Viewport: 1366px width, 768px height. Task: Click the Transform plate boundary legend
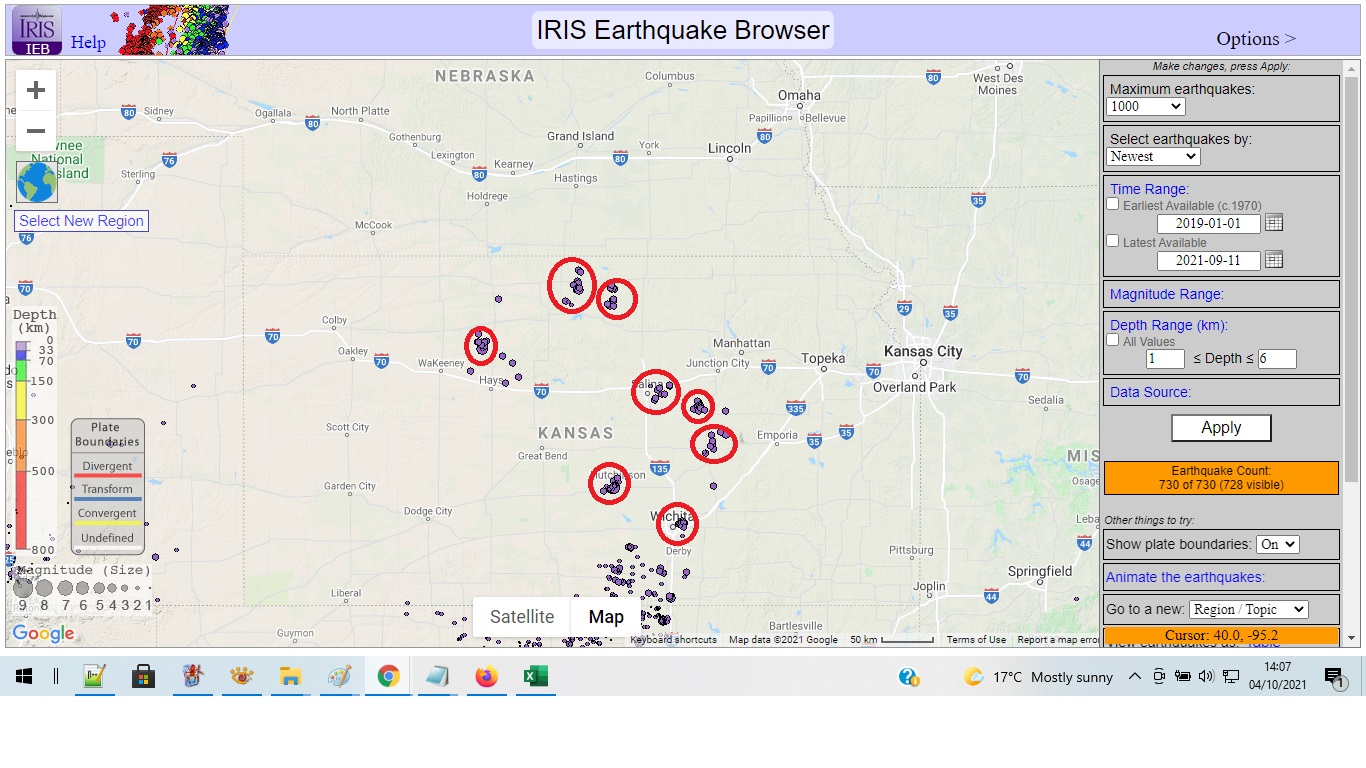coord(107,492)
